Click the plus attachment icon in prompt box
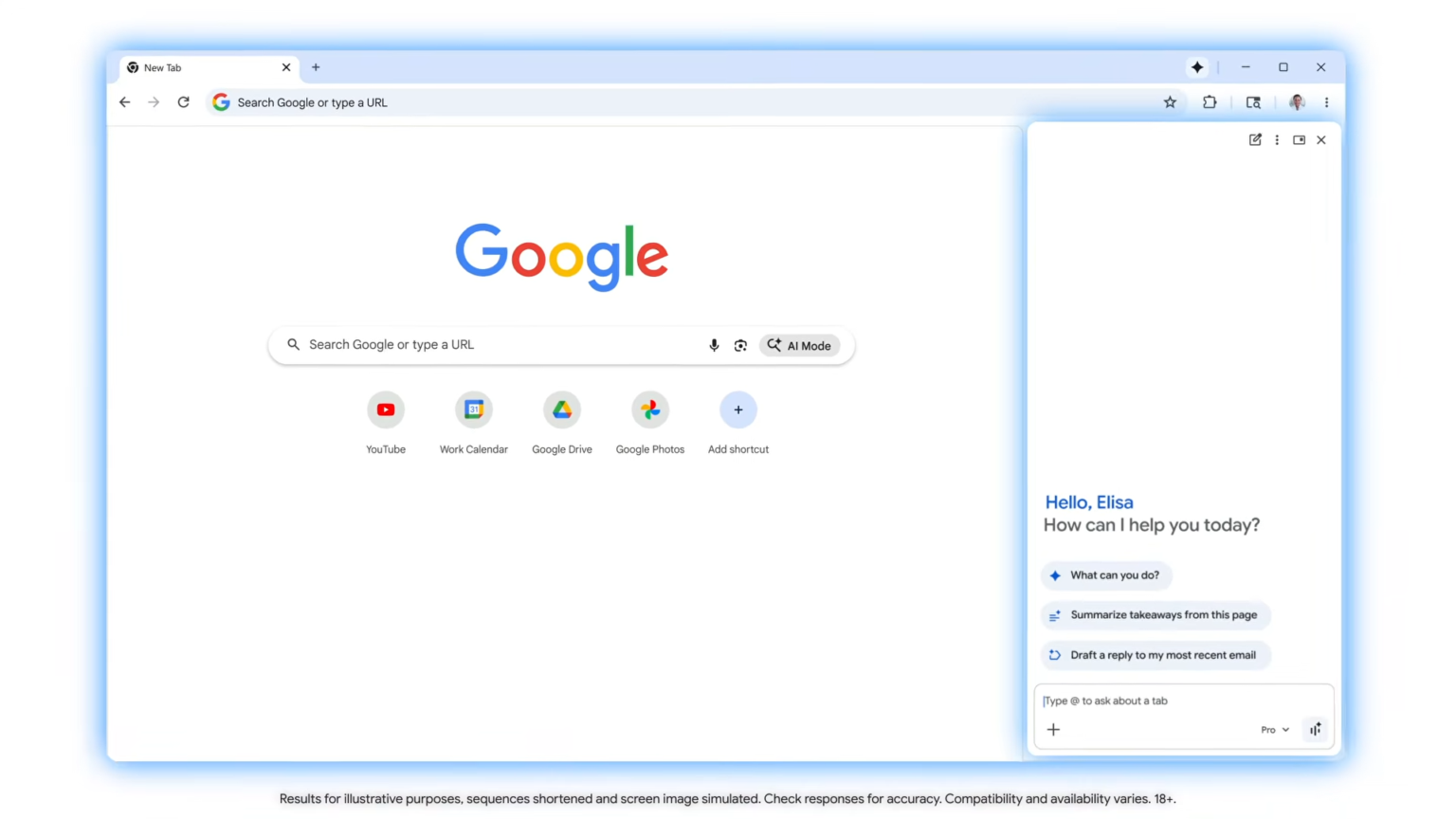This screenshot has height=819, width=1456. pos(1053,729)
